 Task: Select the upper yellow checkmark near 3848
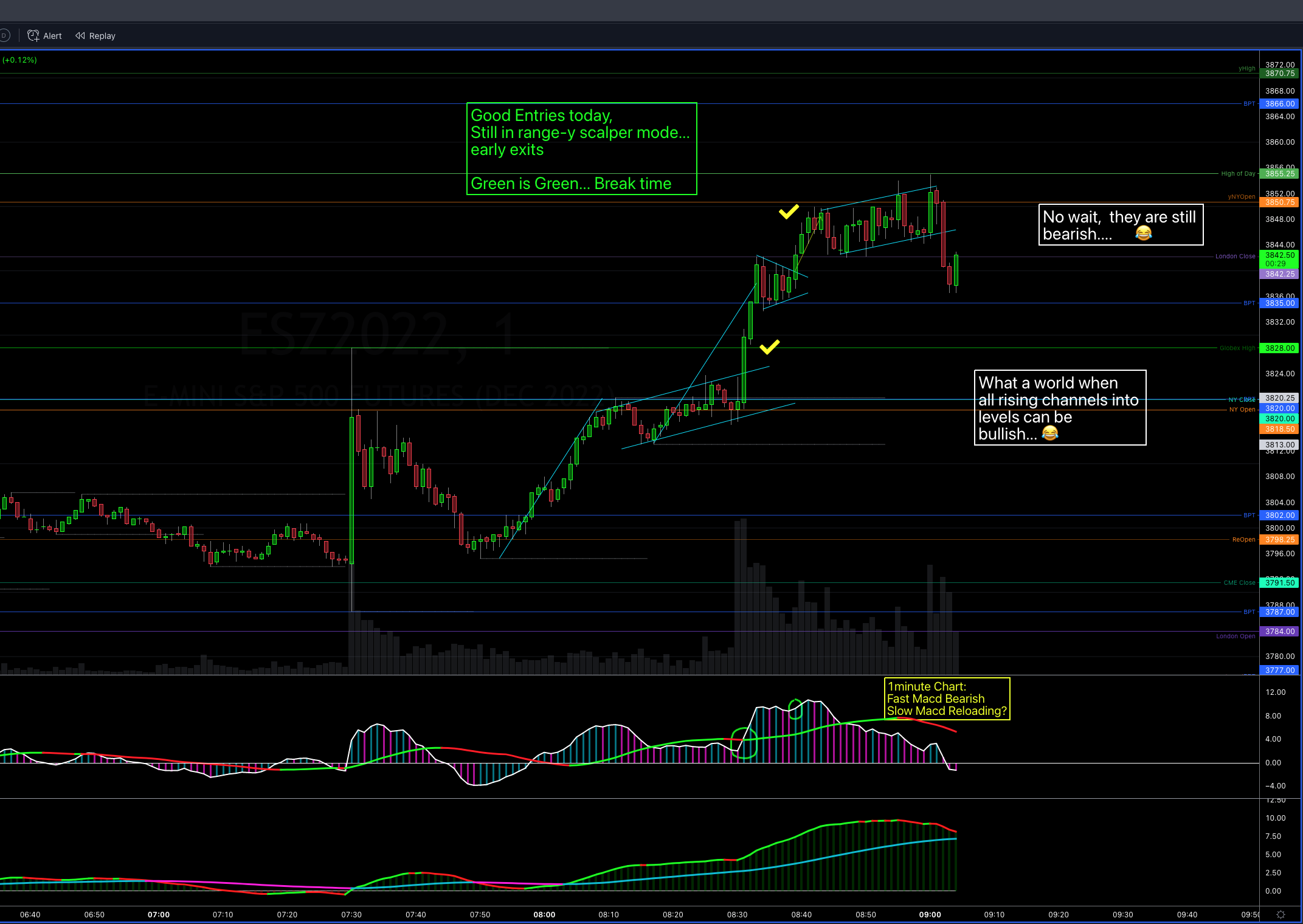tap(789, 212)
